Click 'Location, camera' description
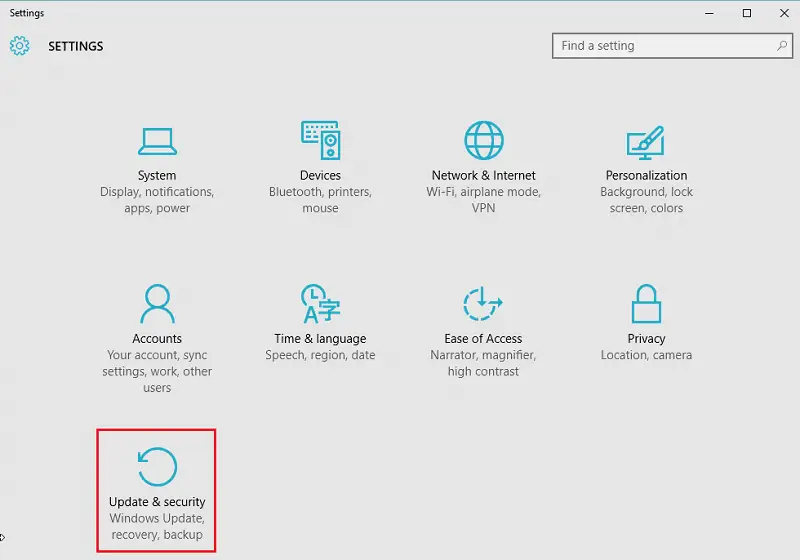 tap(646, 355)
